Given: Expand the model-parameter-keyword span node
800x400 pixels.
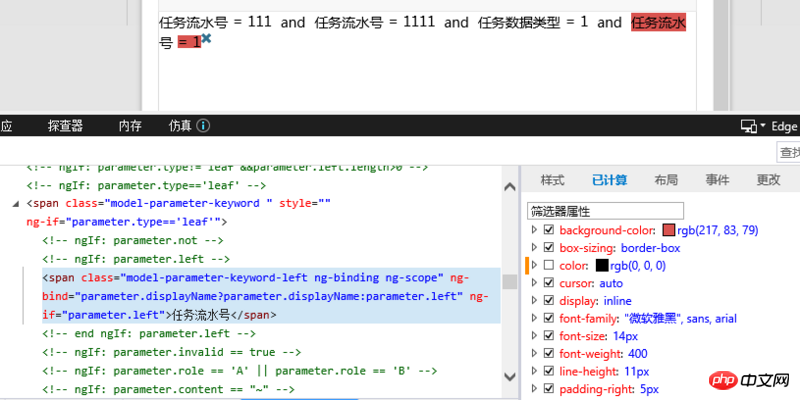Looking at the screenshot, I should click(x=16, y=204).
